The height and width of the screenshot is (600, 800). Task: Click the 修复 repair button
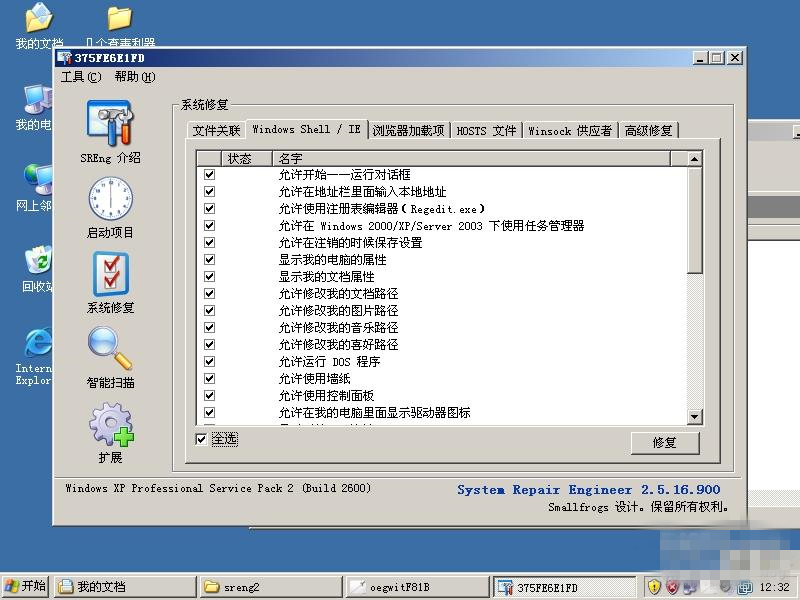tap(665, 442)
